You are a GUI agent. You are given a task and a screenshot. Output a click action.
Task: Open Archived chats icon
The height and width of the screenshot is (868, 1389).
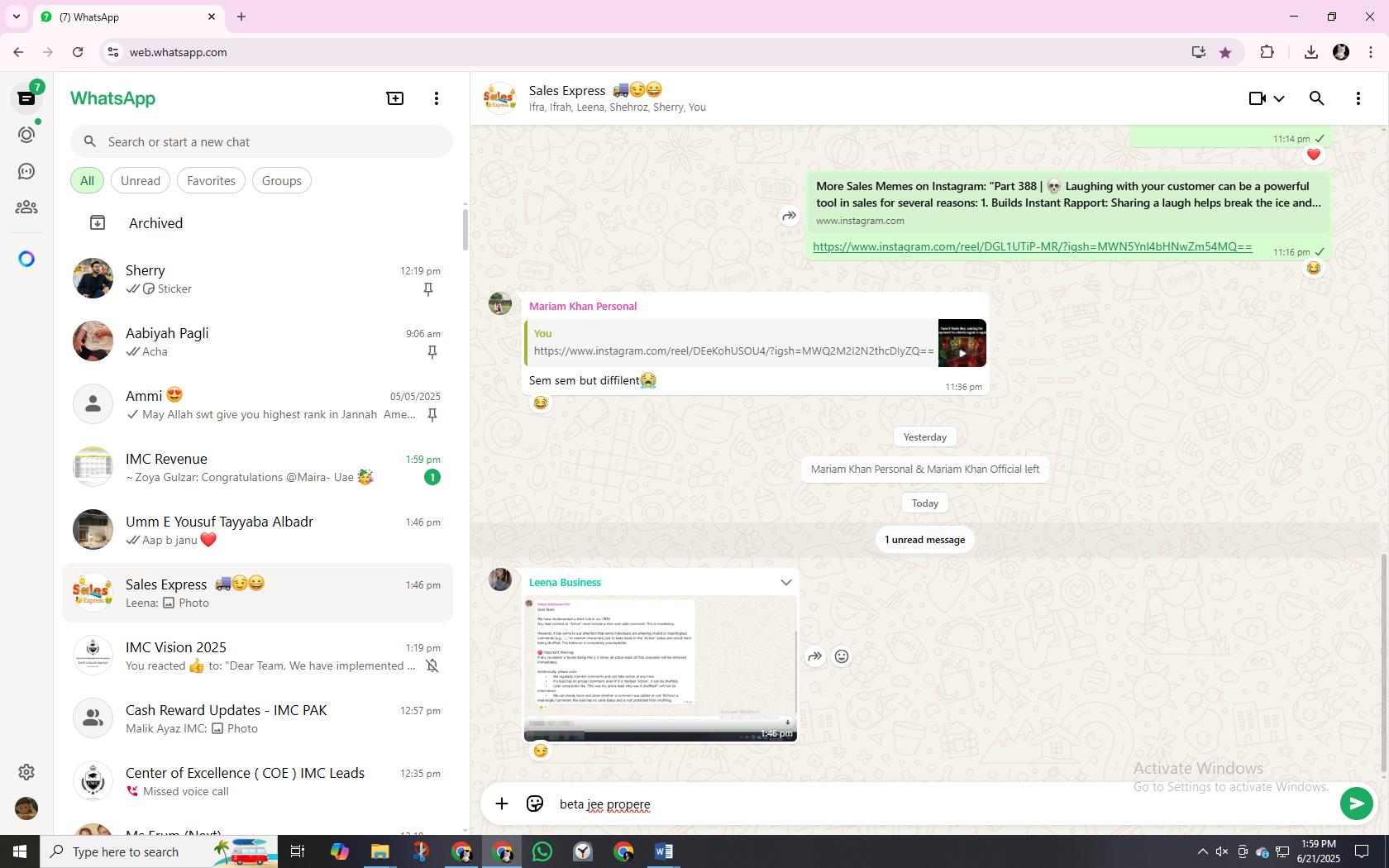(98, 223)
